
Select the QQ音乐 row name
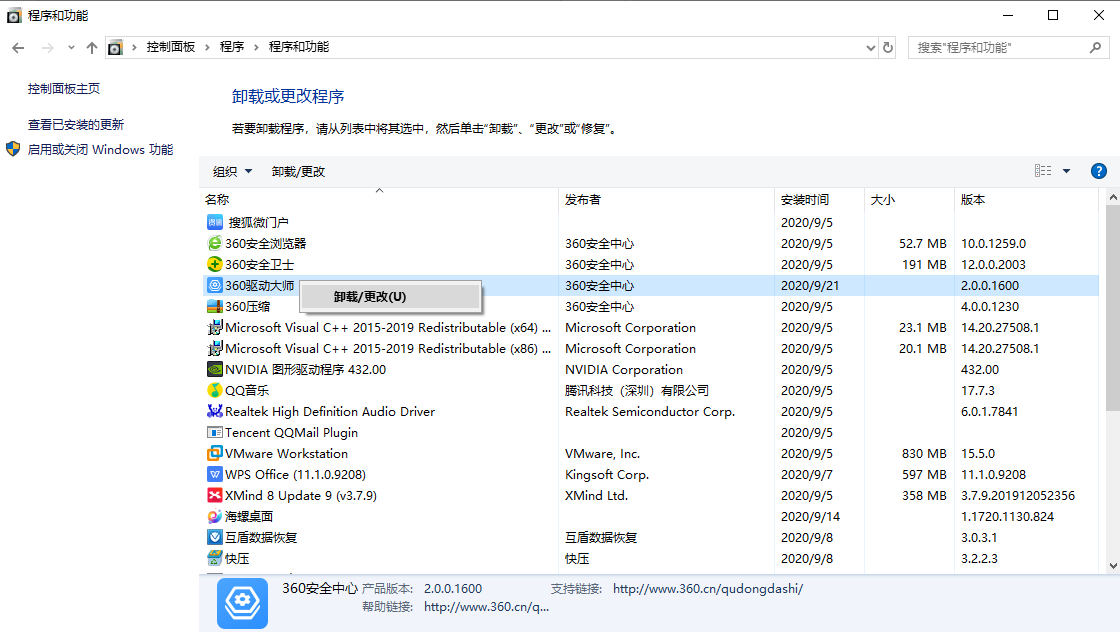246,391
